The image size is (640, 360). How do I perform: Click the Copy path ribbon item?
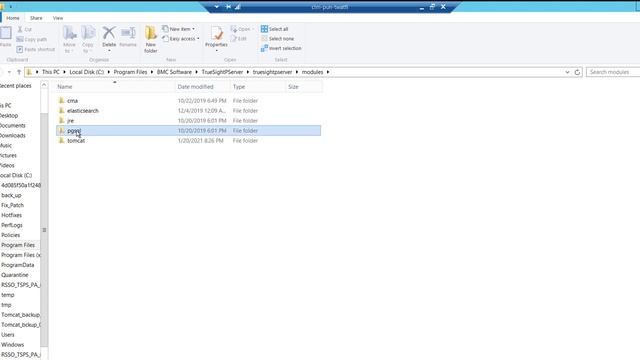[31, 40]
